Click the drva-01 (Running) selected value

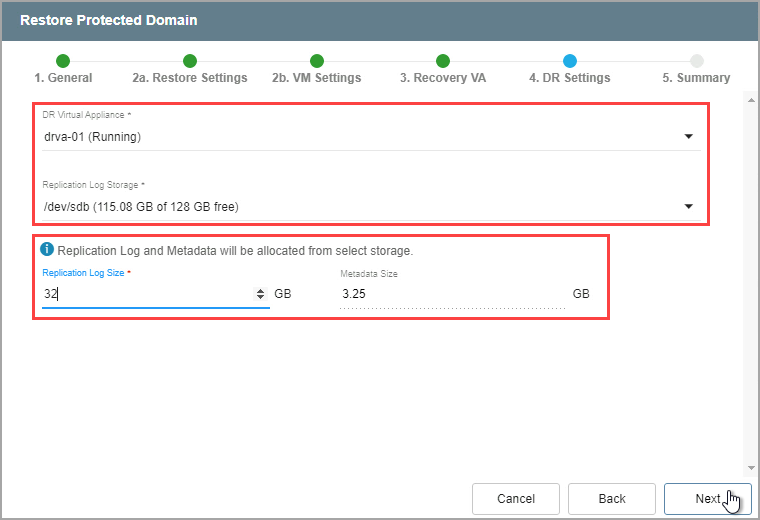pyautogui.click(x=93, y=137)
